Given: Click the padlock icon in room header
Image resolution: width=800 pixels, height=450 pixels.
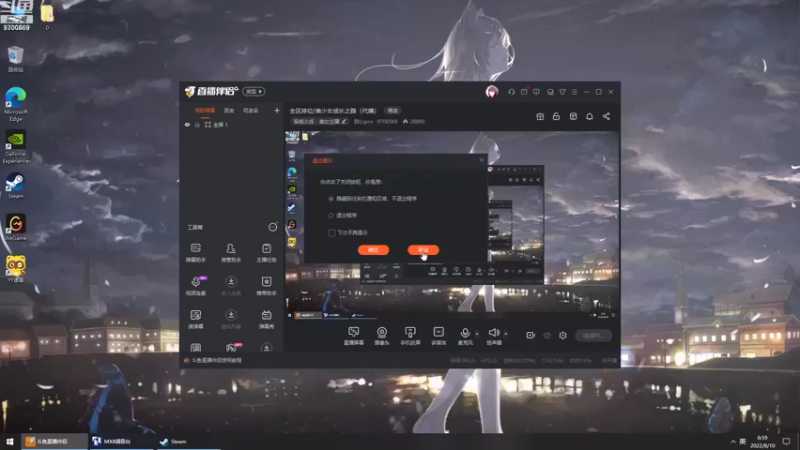Looking at the screenshot, I should (x=556, y=116).
